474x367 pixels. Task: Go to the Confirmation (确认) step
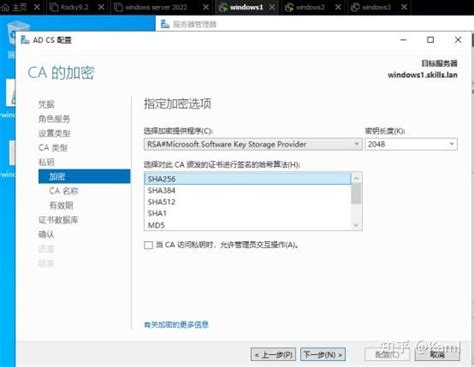coord(46,234)
